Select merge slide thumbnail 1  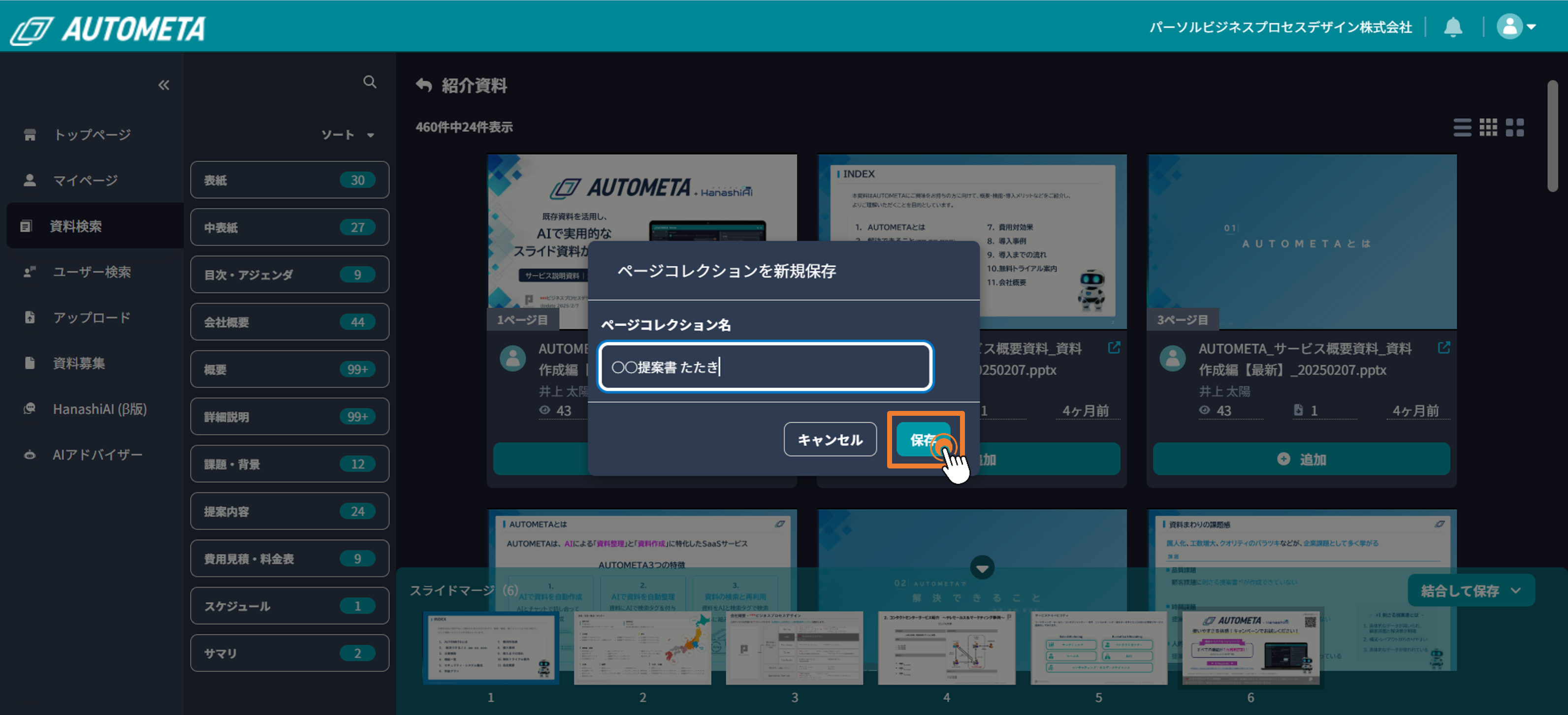click(491, 648)
